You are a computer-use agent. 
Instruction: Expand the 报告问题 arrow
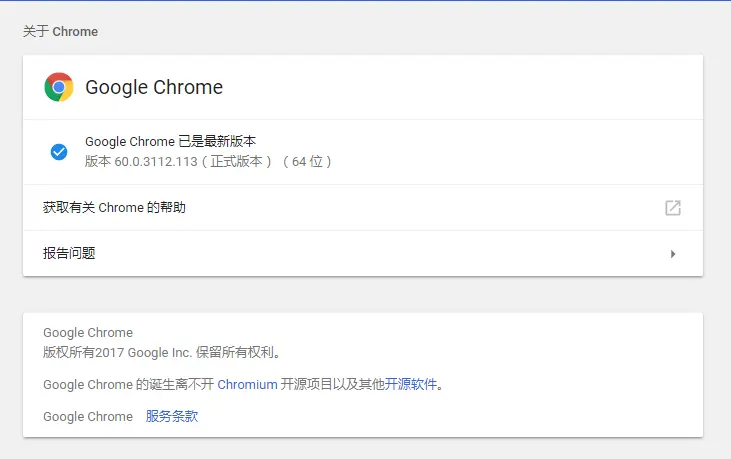point(673,254)
